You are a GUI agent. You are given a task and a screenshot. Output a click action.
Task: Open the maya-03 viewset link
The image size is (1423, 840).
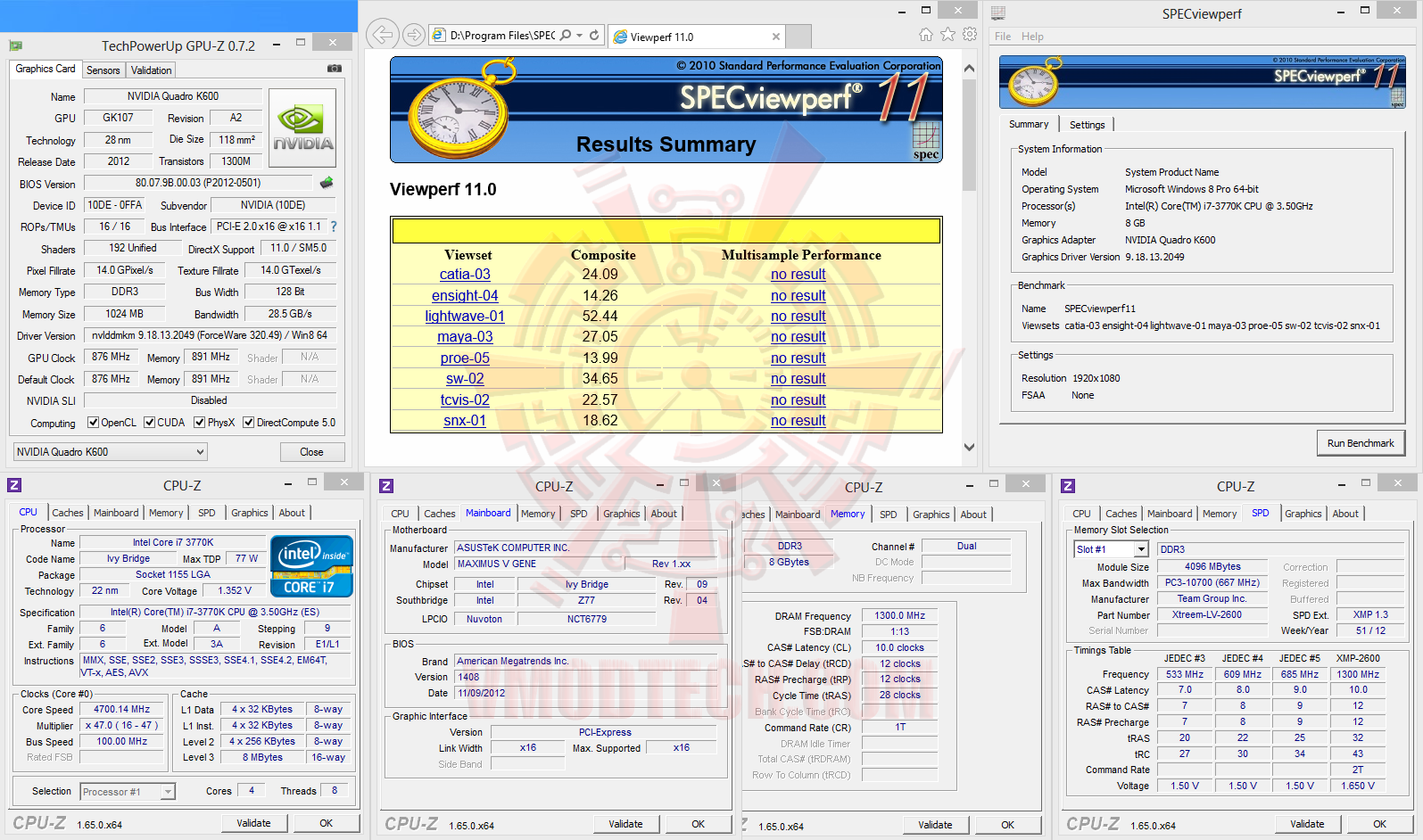[x=465, y=337]
